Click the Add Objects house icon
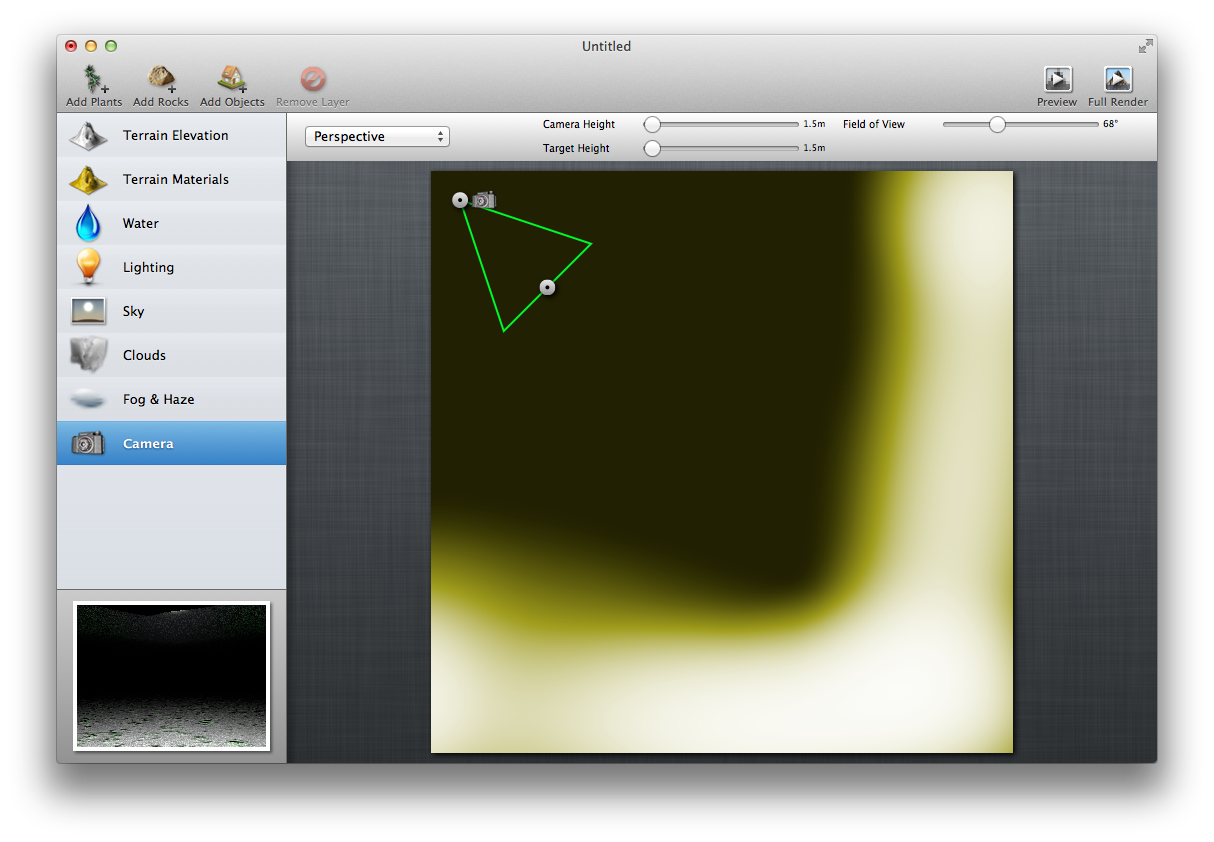1214x842 pixels. coord(232,79)
